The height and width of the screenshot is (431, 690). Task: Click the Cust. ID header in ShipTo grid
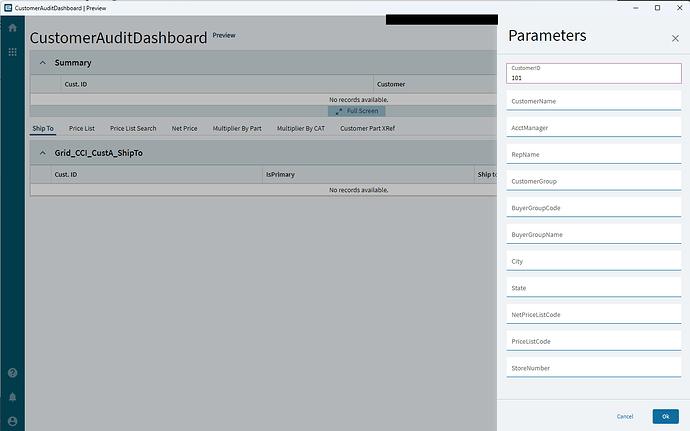click(66, 174)
